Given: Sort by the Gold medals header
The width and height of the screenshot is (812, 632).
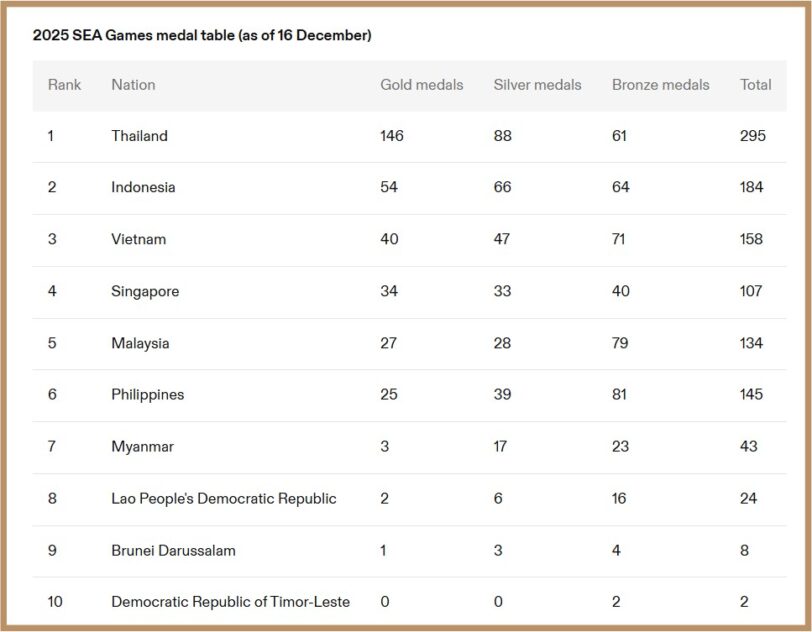Looking at the screenshot, I should click(x=421, y=85).
